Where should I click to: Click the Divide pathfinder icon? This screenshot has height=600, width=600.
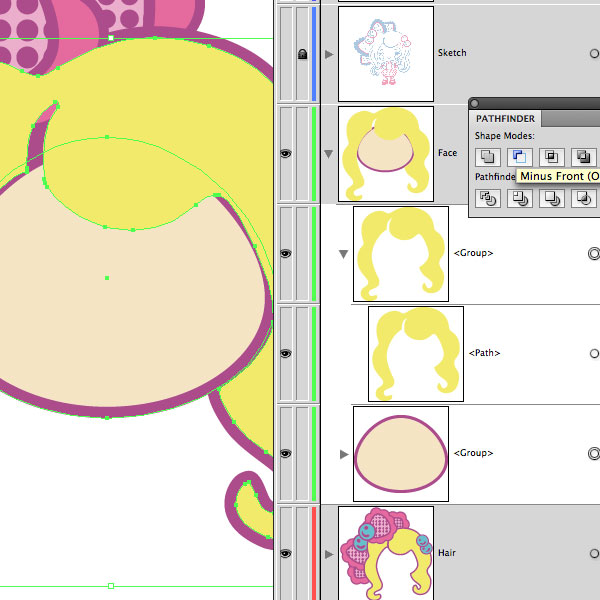point(488,198)
